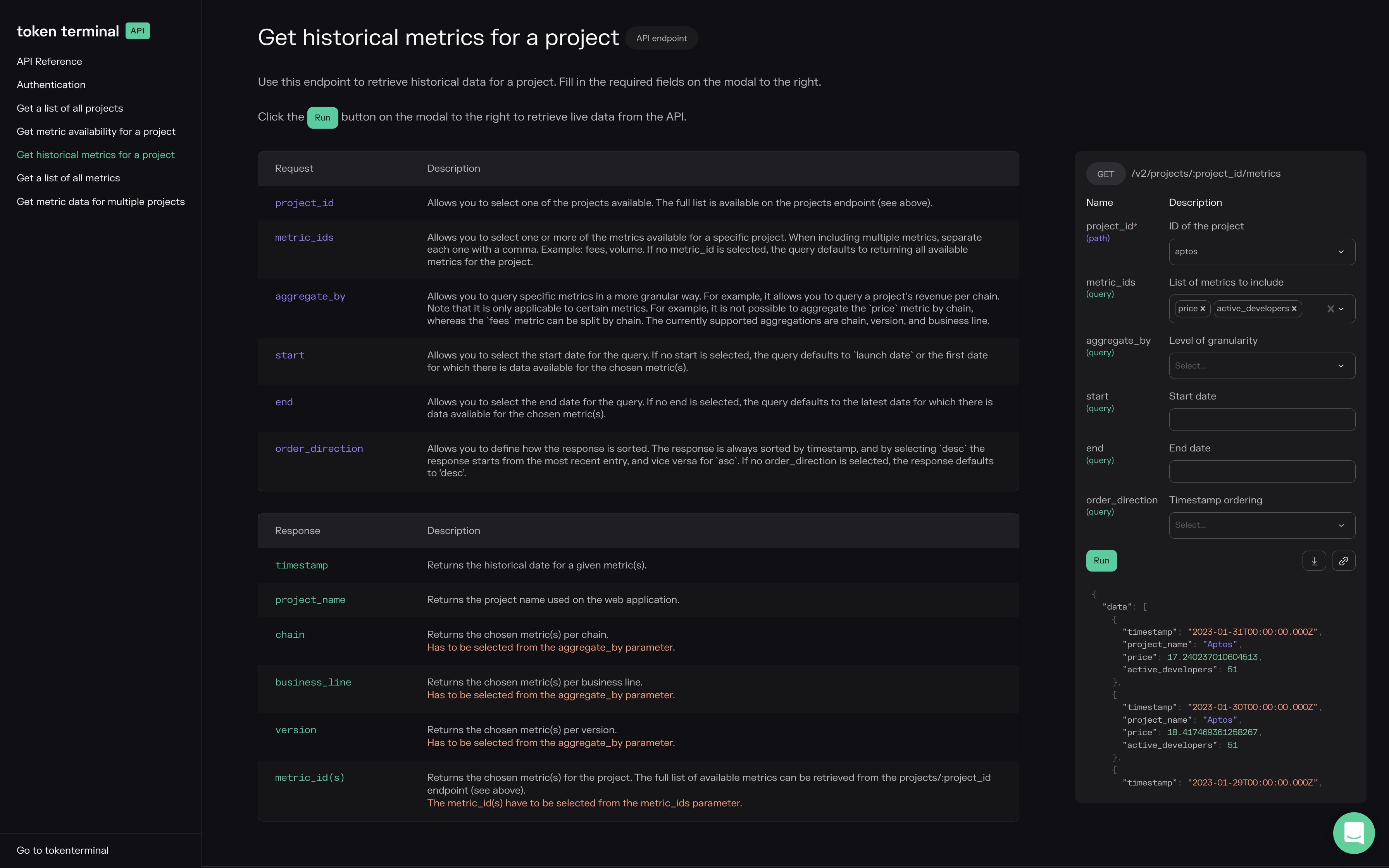Click the Start date input field
1389x868 pixels.
coord(1261,420)
